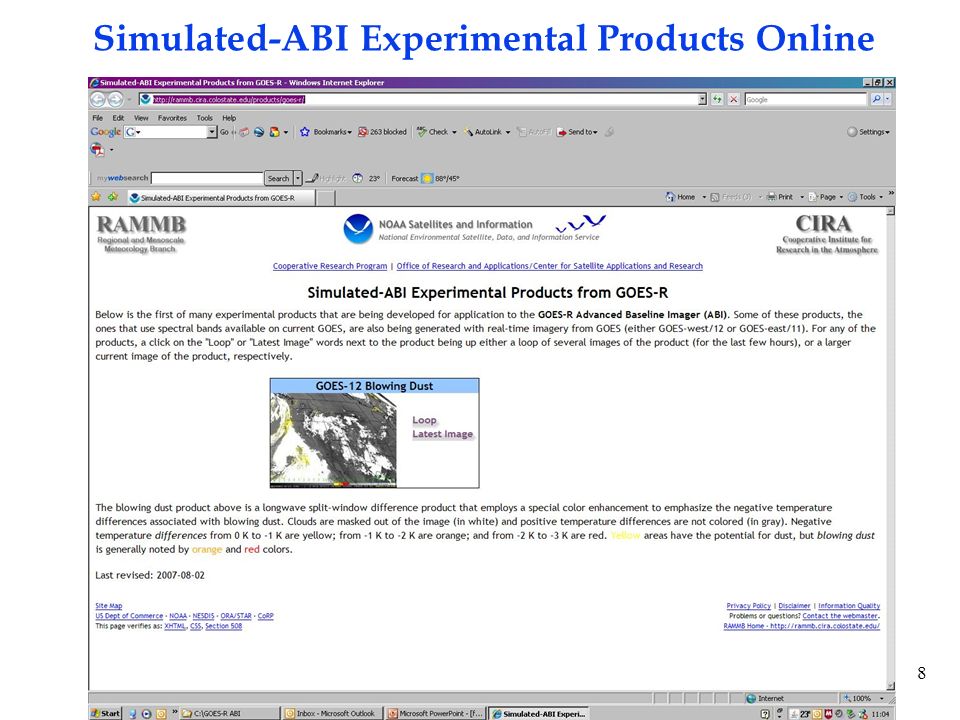Click the Cooperative Research Program link
The width and height of the screenshot is (960, 720).
click(330, 266)
